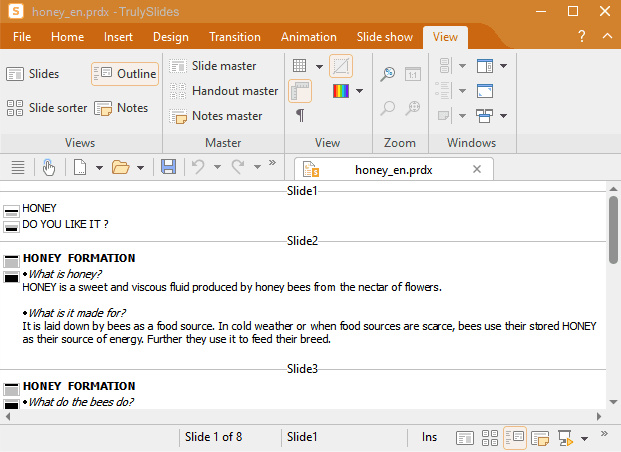Click the zoom magnifier icon in the ribbon
Viewport: 621px width, 452px height.
pyautogui.click(x=388, y=74)
